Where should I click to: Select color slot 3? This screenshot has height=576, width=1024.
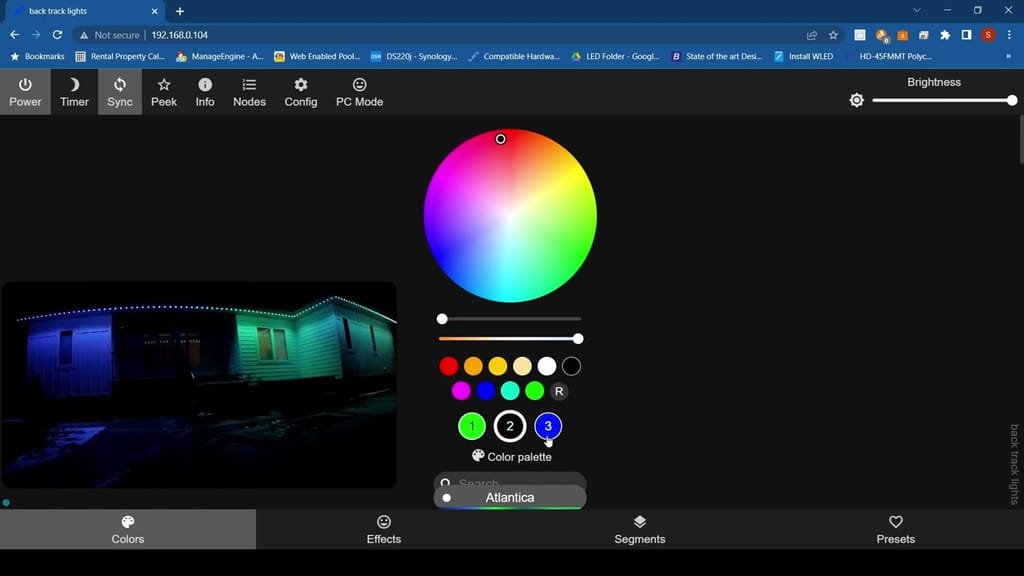pos(548,426)
